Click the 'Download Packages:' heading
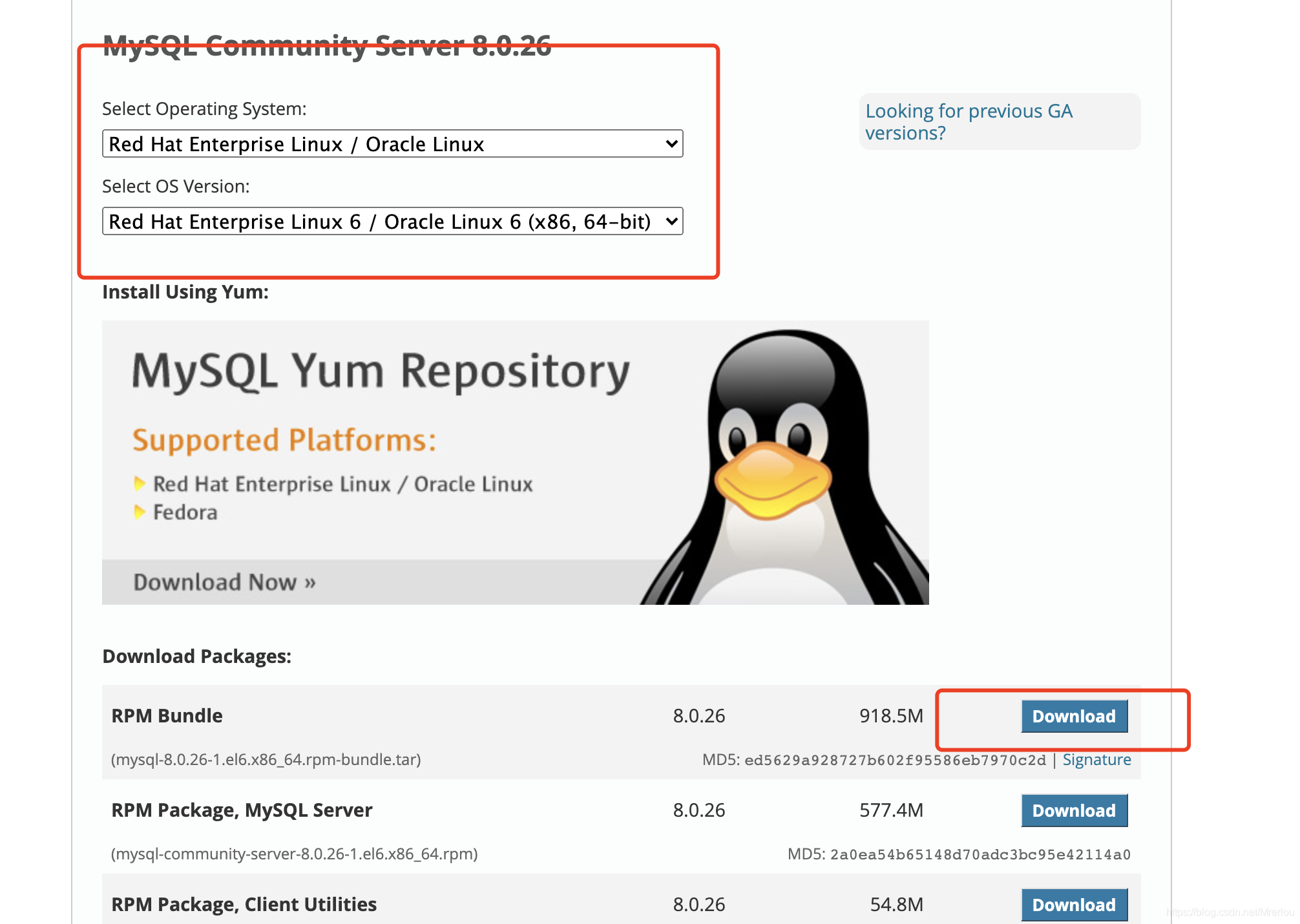Viewport: 1300px width, 924px height. tap(197, 656)
